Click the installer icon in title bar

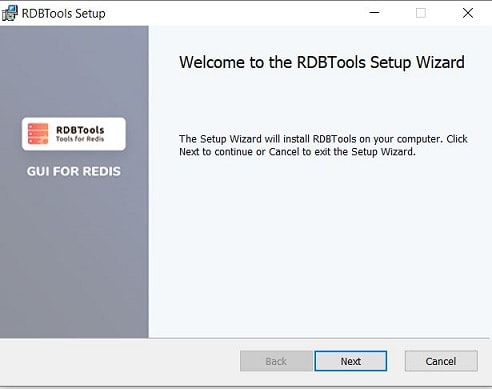click(x=9, y=13)
